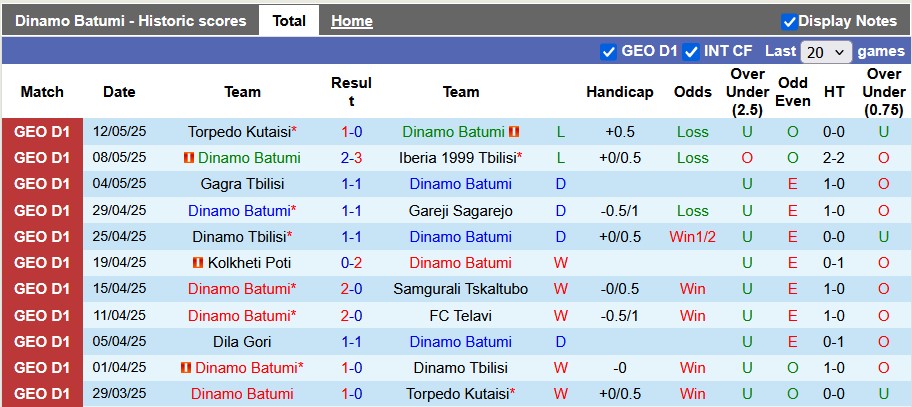
Task: Click Dila Gori team name
Action: [242, 341]
